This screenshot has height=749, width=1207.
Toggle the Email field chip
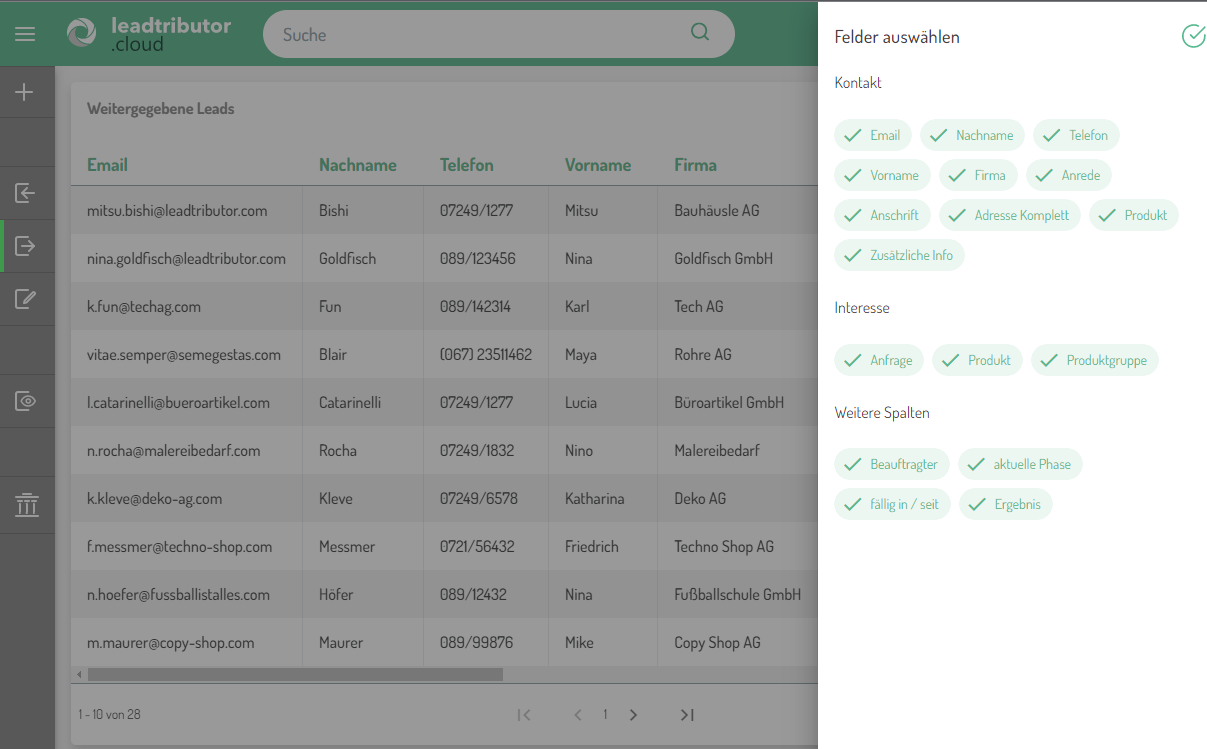873,135
